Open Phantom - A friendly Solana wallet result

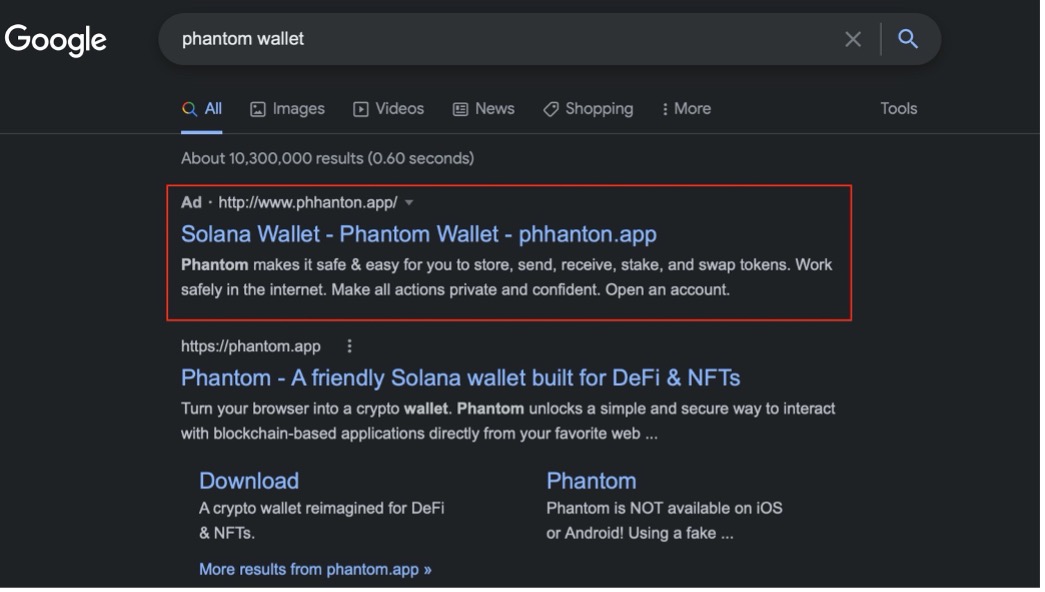pyautogui.click(x=461, y=378)
